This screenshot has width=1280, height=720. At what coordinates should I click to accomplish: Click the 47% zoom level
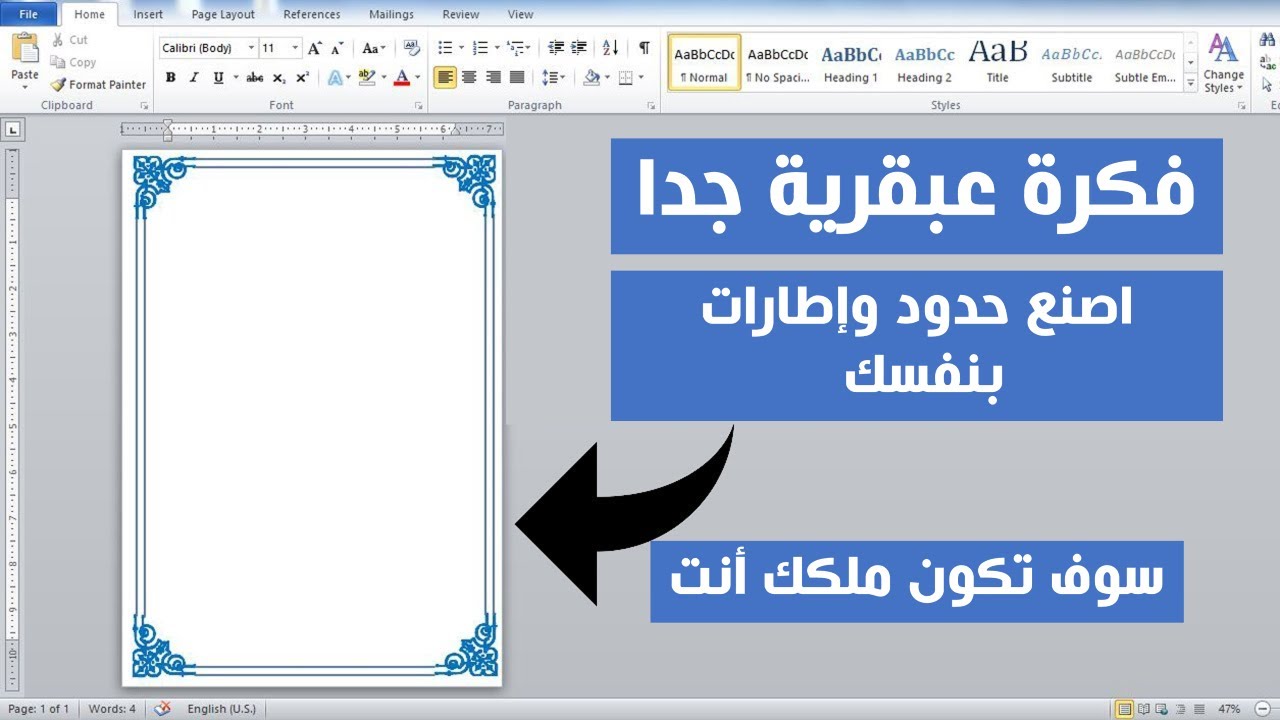pos(1229,709)
